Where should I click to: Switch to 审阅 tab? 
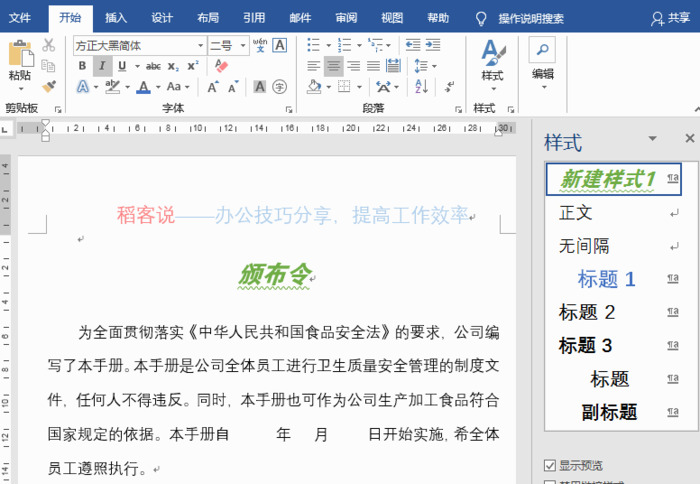[346, 18]
